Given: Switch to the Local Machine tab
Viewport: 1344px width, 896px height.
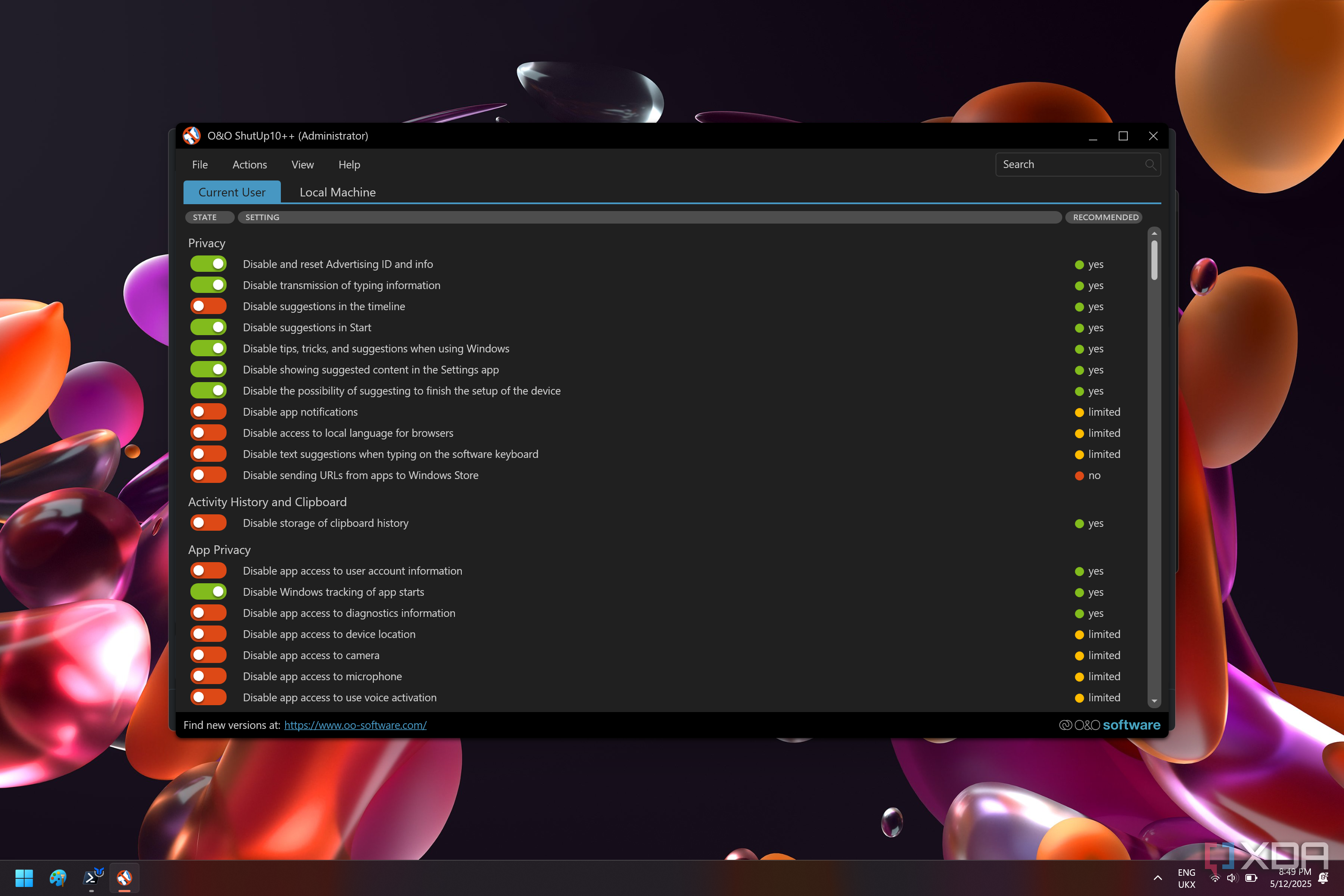Looking at the screenshot, I should pos(338,192).
